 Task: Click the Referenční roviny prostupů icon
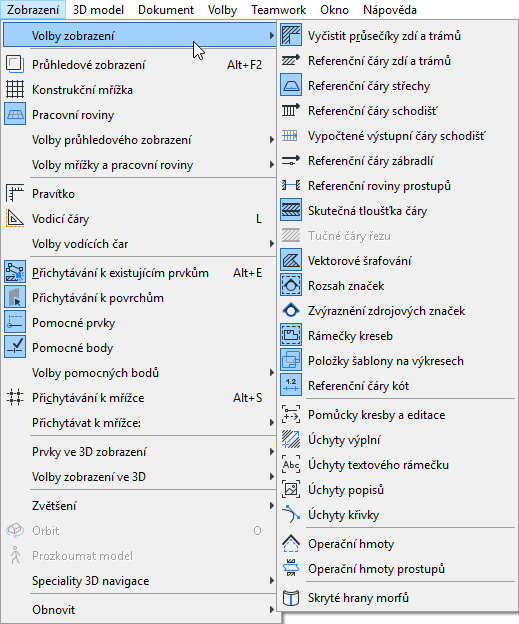[x=291, y=185]
